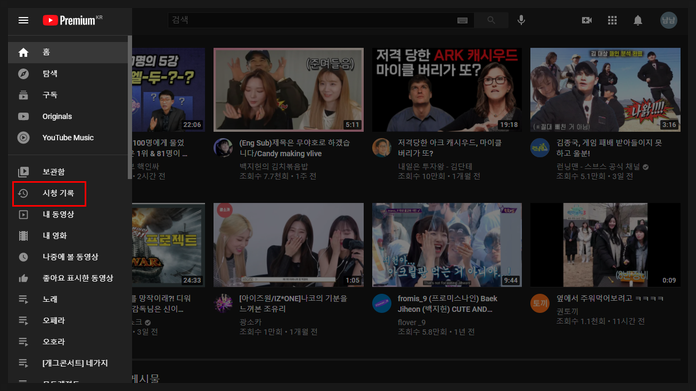The image size is (696, 391).
Task: Play the IZ*ONE 1:05 video thumbnail
Action: (289, 245)
